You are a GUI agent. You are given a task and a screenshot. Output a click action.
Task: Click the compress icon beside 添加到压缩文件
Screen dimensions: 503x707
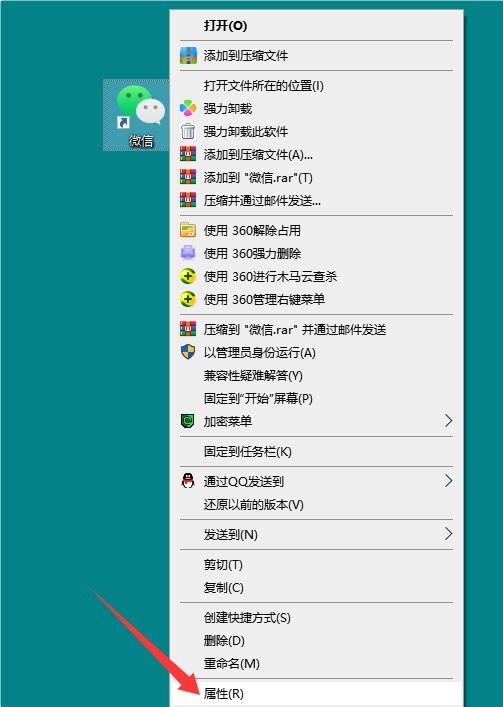[188, 55]
